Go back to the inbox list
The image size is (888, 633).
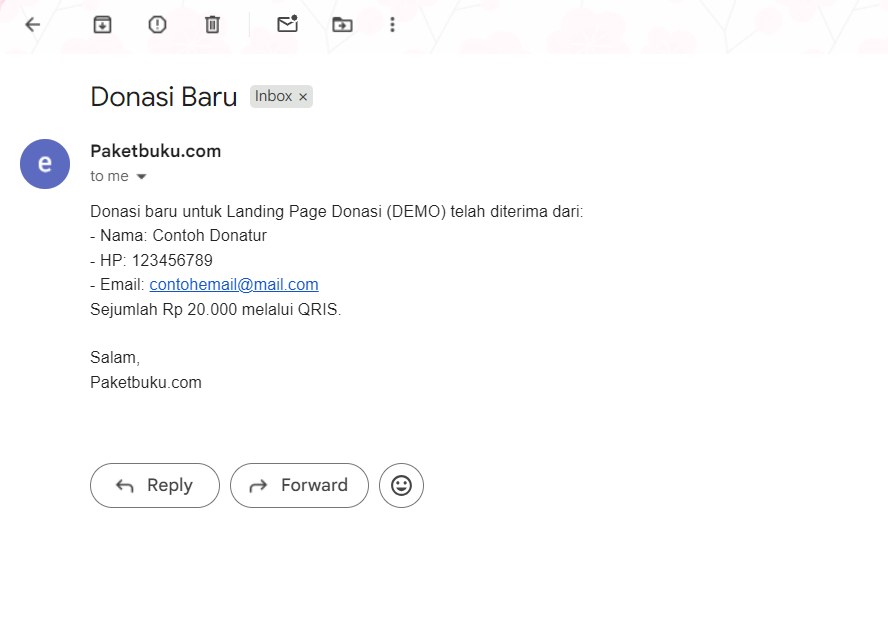pos(33,25)
